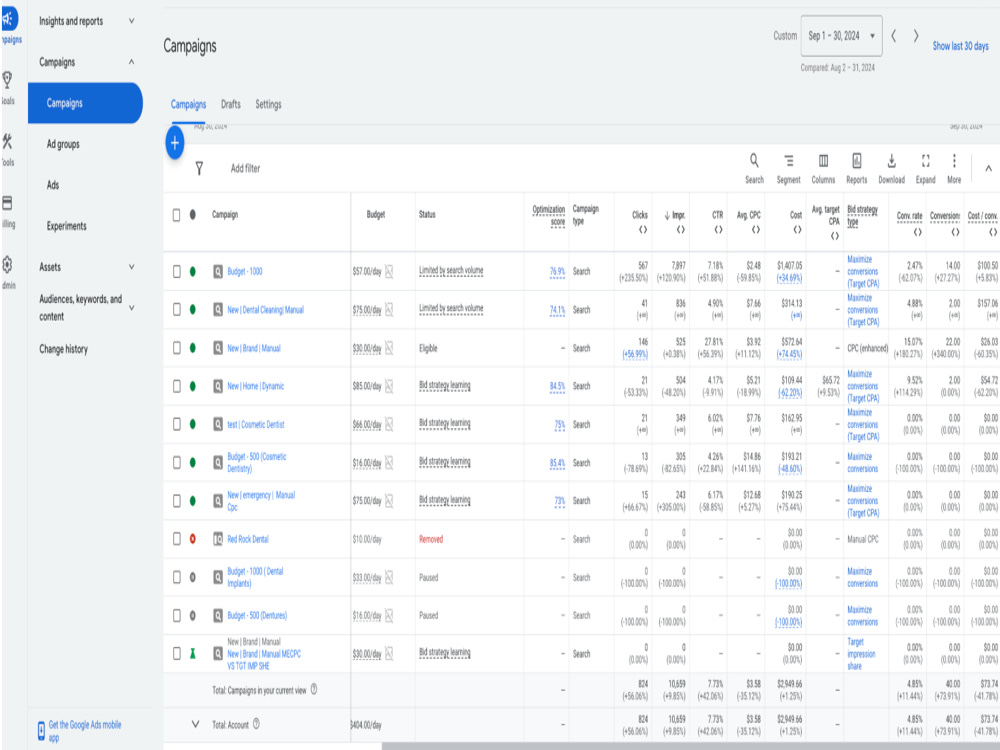Click the red removed status icon of Red Rock Dental
Viewport: 1000px width, 750px height.
pyautogui.click(x=193, y=539)
